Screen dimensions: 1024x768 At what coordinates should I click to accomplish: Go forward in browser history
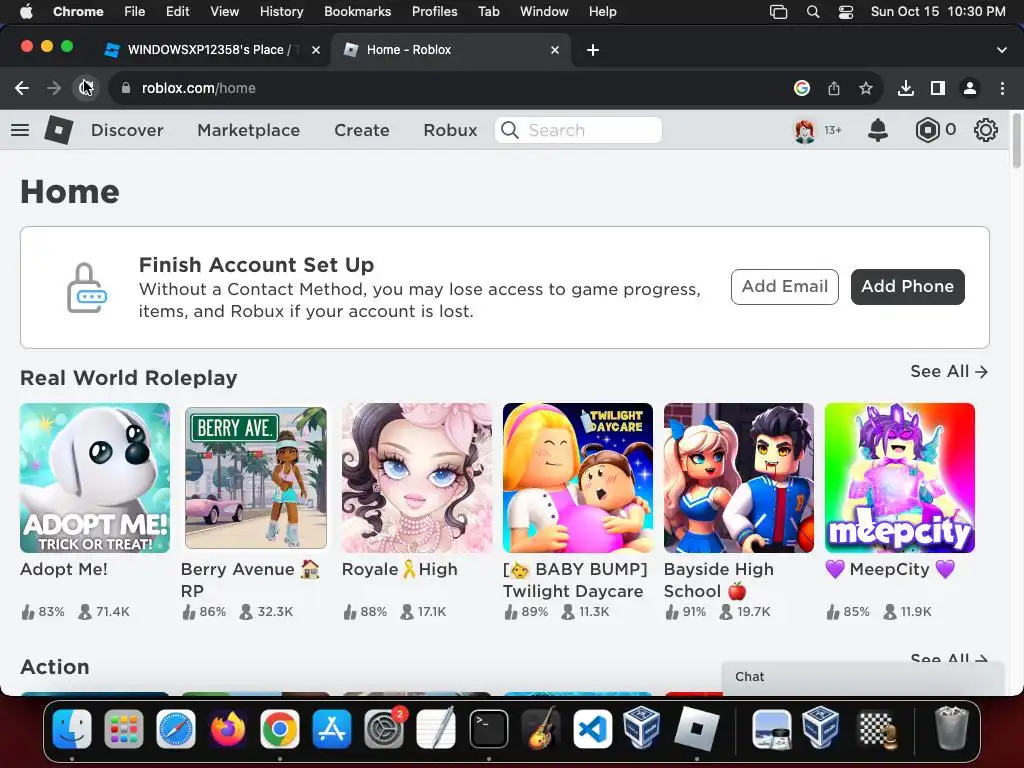(x=54, y=88)
